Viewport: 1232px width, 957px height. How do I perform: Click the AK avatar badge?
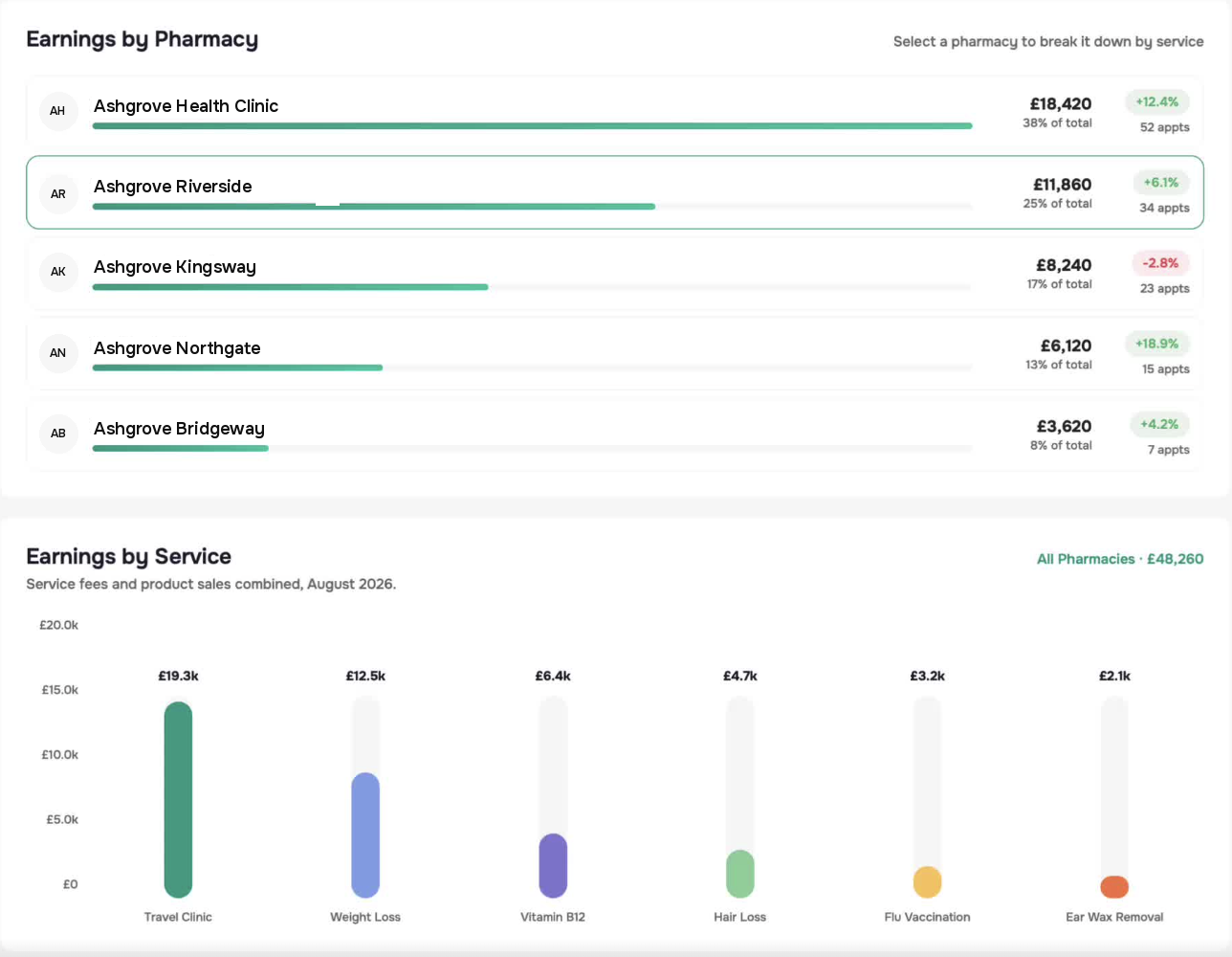pos(58,272)
